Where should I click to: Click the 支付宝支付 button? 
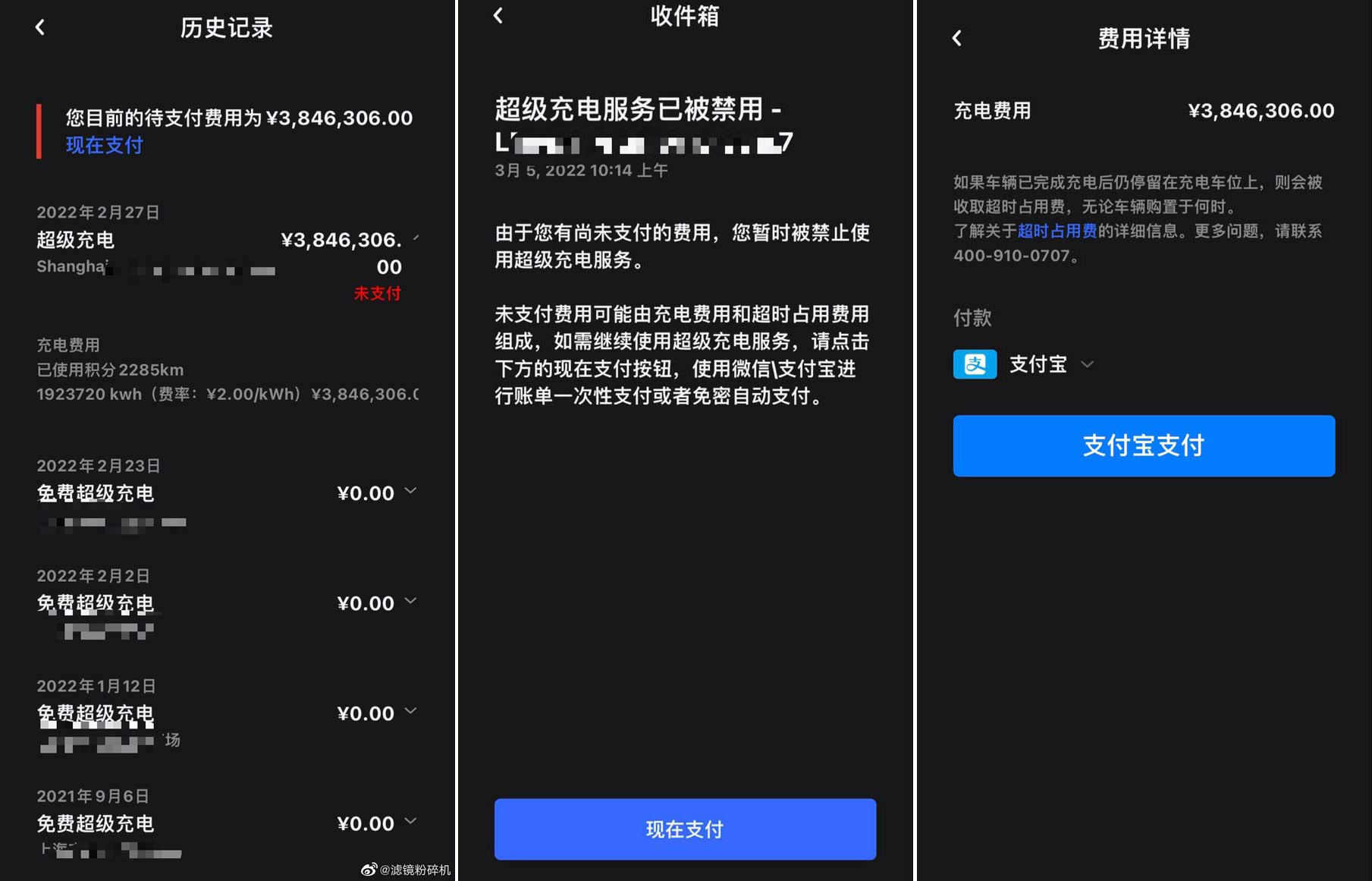click(x=1144, y=445)
